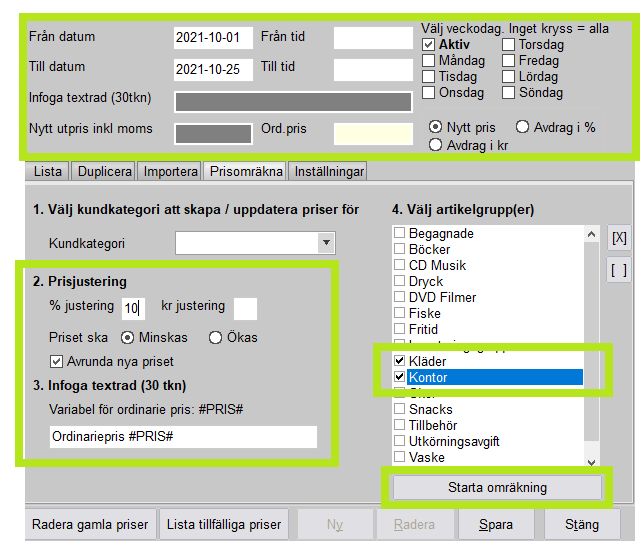Viewport: 642px width, 545px height.
Task: Open Lista tillfälliga priser
Action: 224,524
